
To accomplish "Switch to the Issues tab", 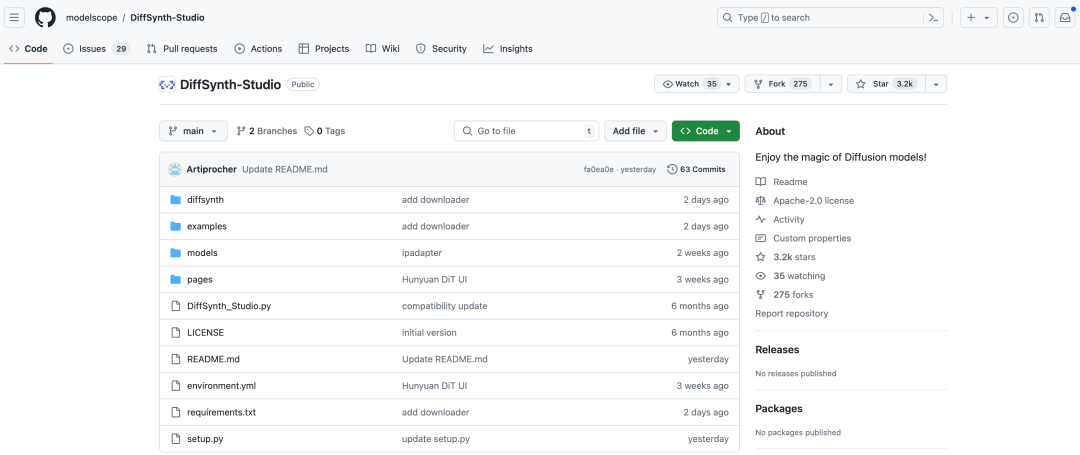I will point(96,49).
